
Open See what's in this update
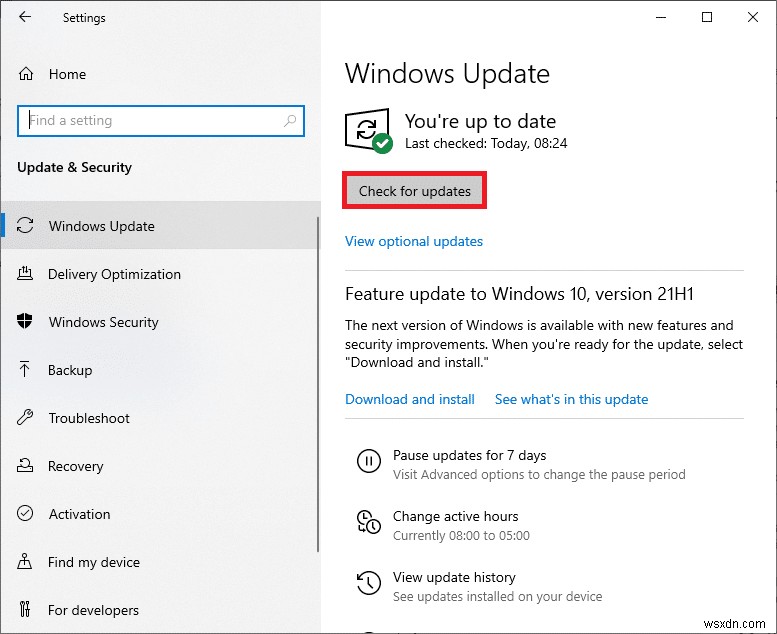[x=571, y=399]
